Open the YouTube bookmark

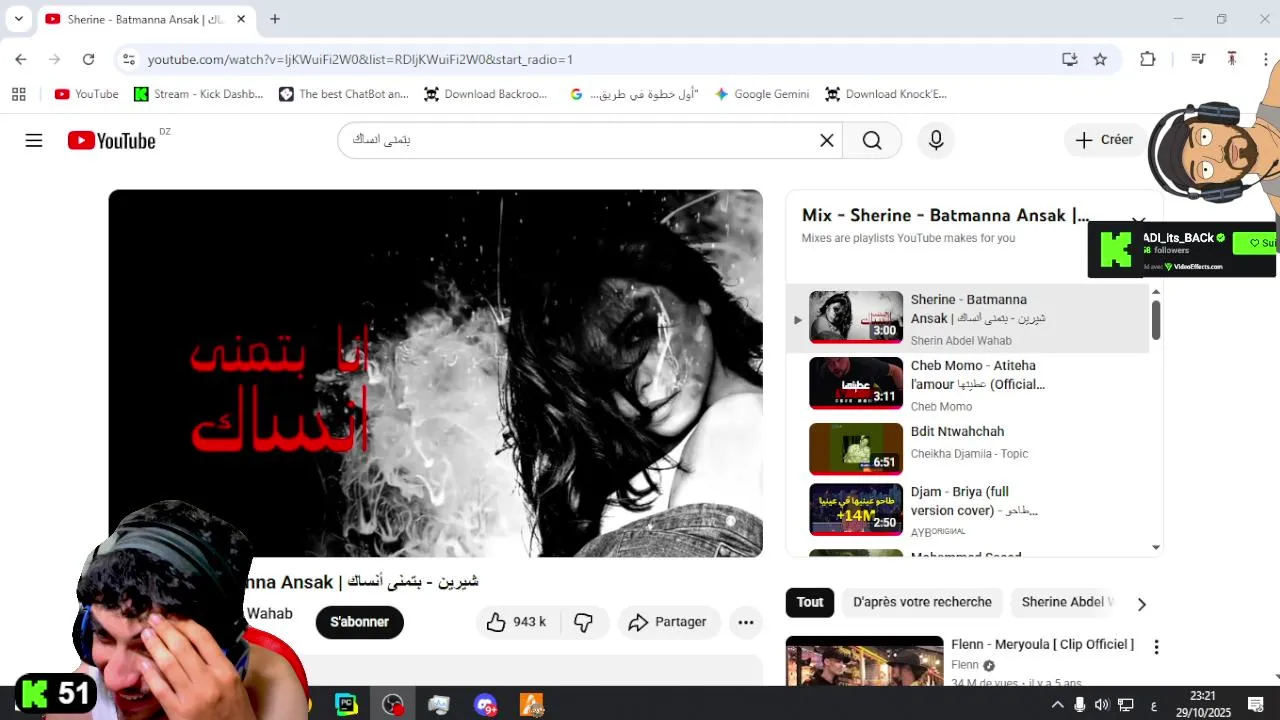point(86,94)
